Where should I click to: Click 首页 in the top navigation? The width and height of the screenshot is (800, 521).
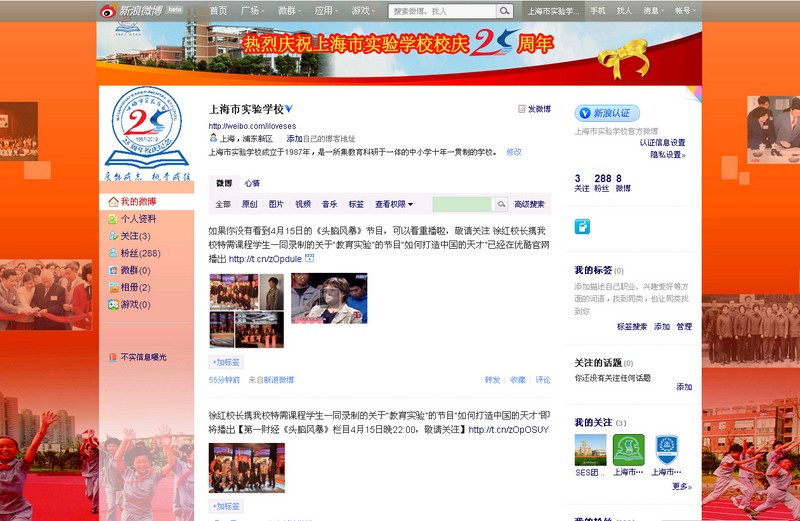(218, 11)
